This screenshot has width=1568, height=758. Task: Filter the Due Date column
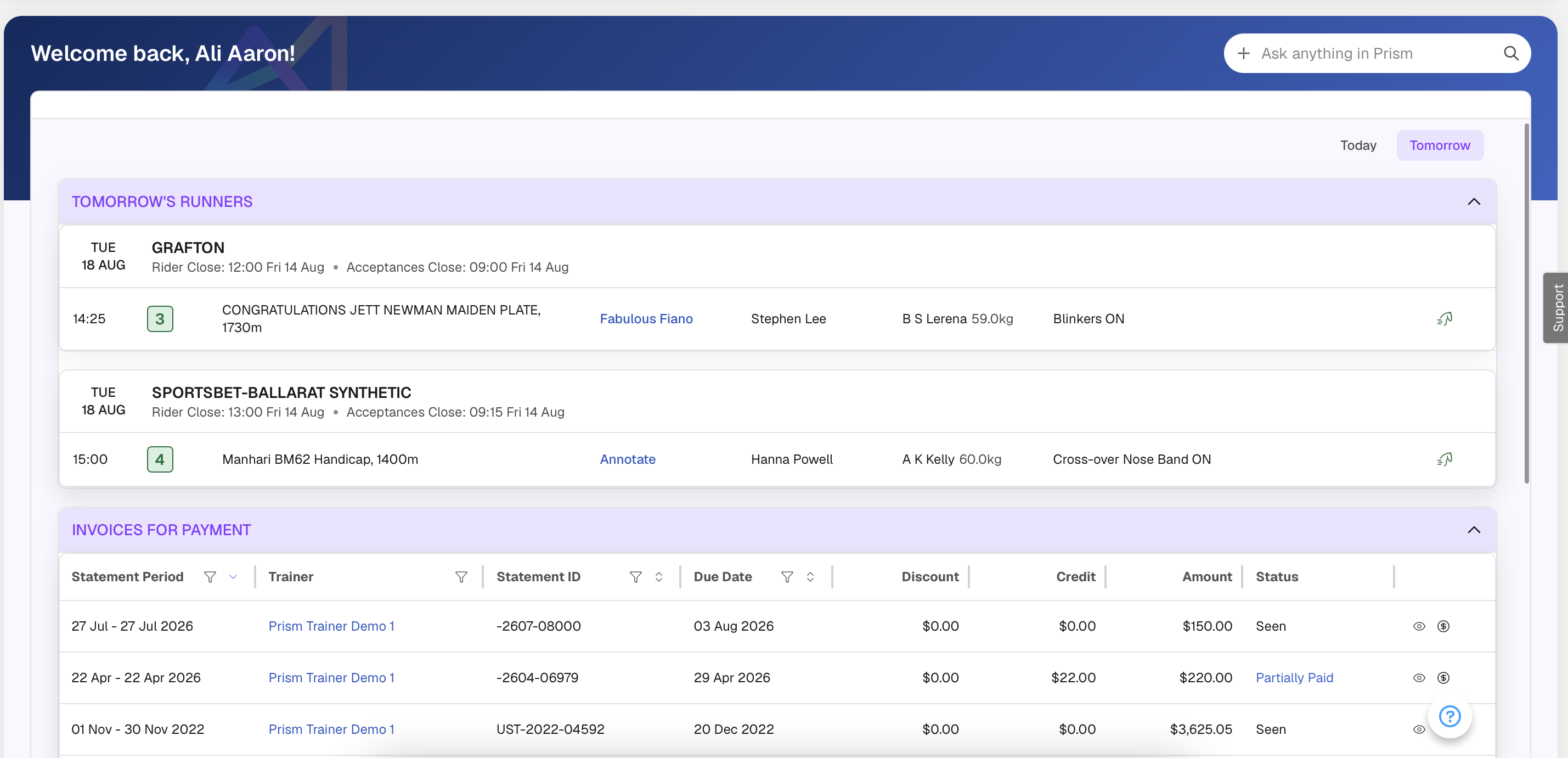point(787,576)
